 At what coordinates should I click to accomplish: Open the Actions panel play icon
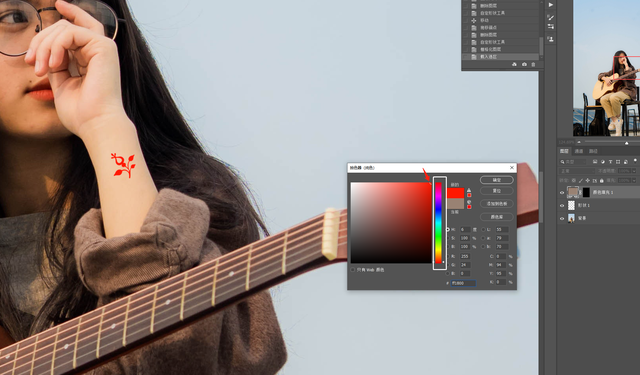click(x=551, y=5)
